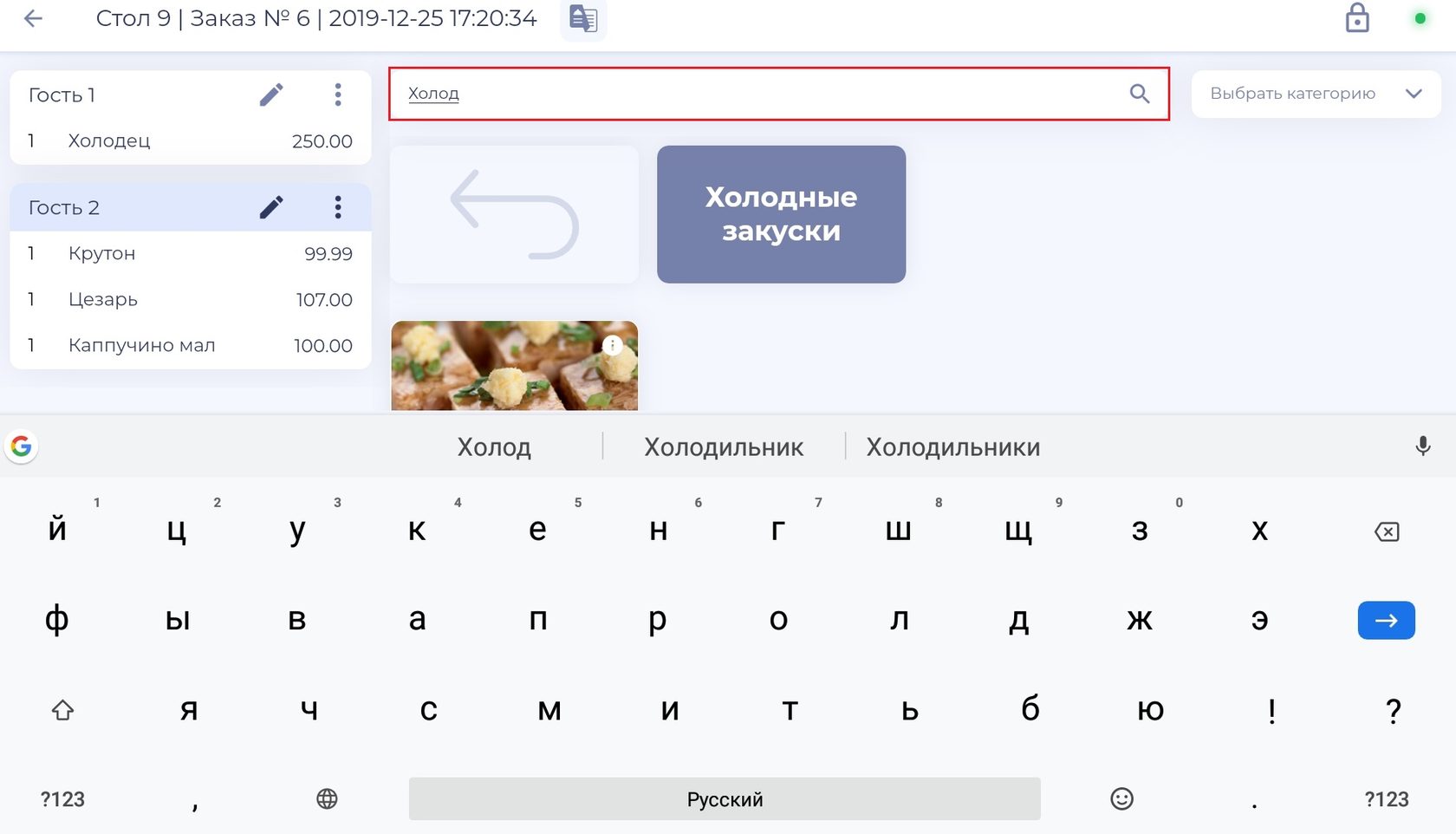Tap the б key
This screenshot has height=834, width=1456.
tap(1030, 709)
